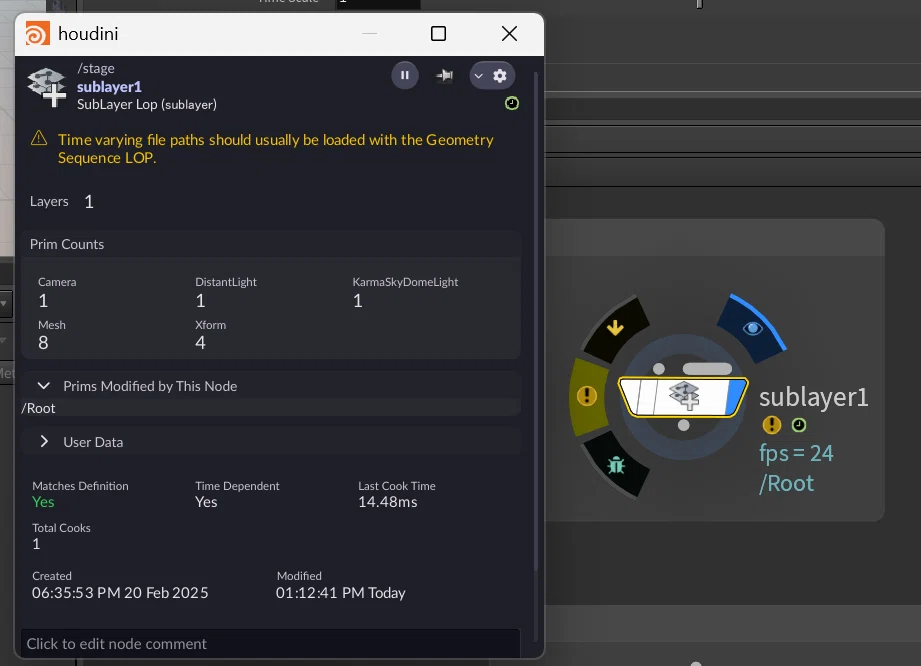Click the Matches Definition Yes value

43,502
